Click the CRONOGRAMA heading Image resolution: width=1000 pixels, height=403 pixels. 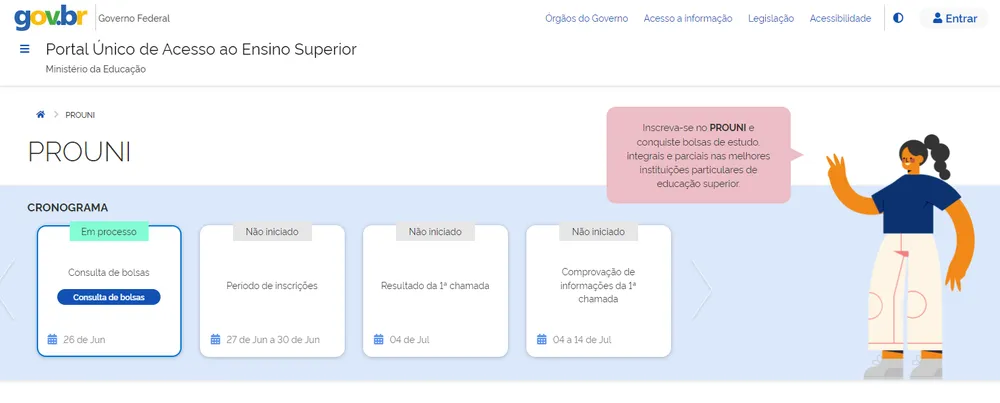68,208
